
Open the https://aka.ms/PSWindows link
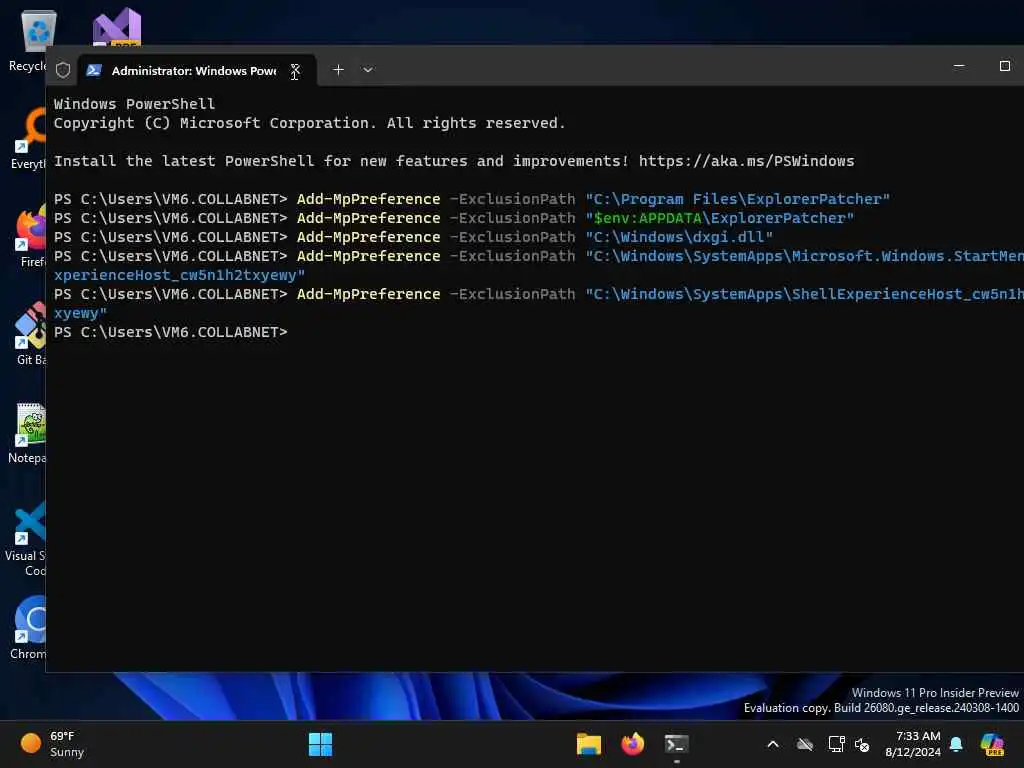pyautogui.click(x=746, y=161)
